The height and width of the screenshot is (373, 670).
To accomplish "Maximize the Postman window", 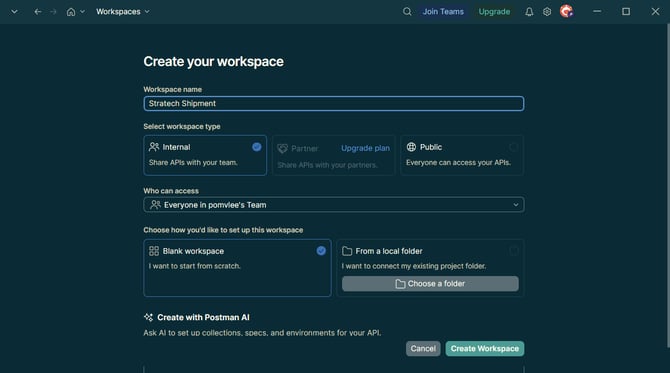I will click(x=626, y=12).
